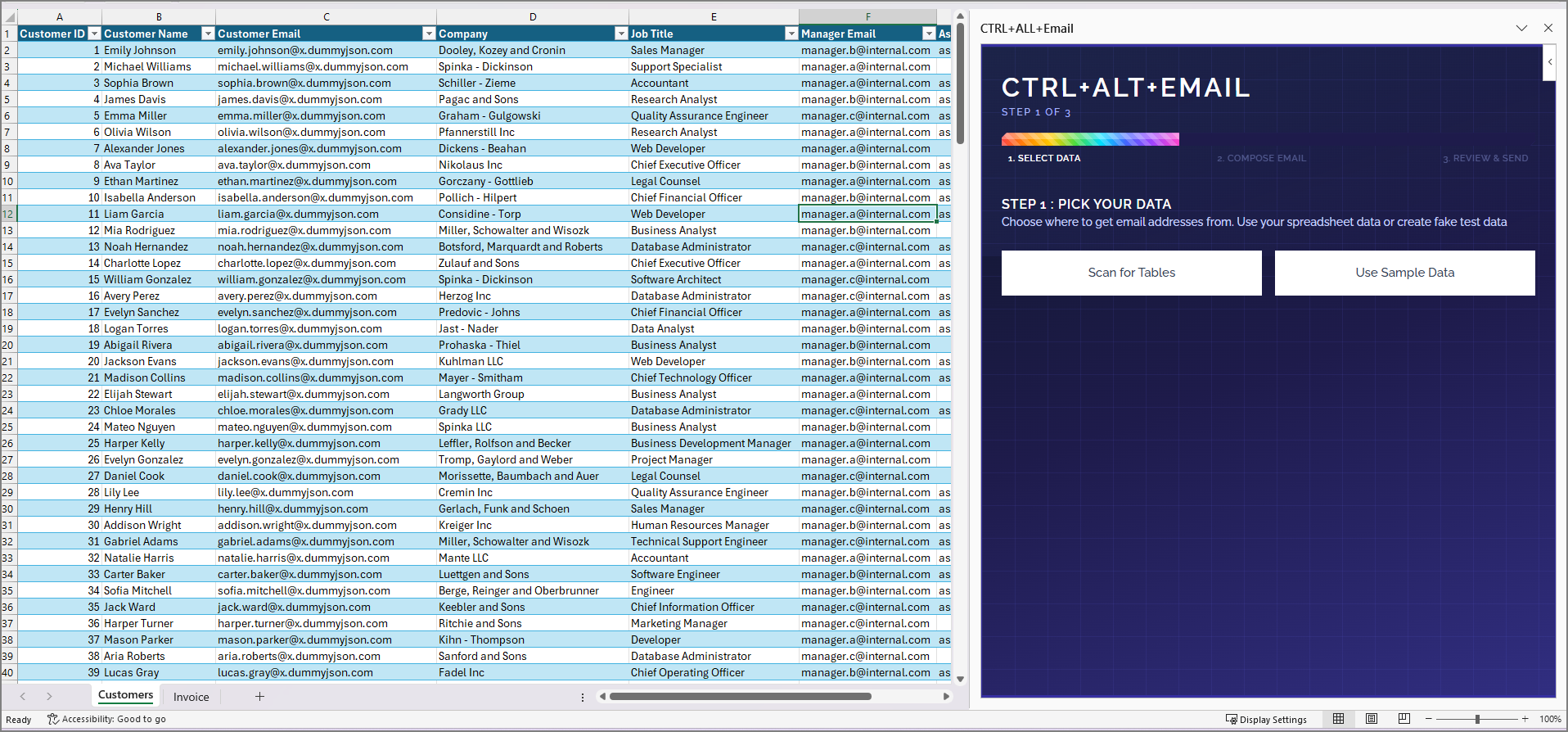Image resolution: width=1568 pixels, height=732 pixels.
Task: Click the zoom slider handle
Action: (1477, 719)
